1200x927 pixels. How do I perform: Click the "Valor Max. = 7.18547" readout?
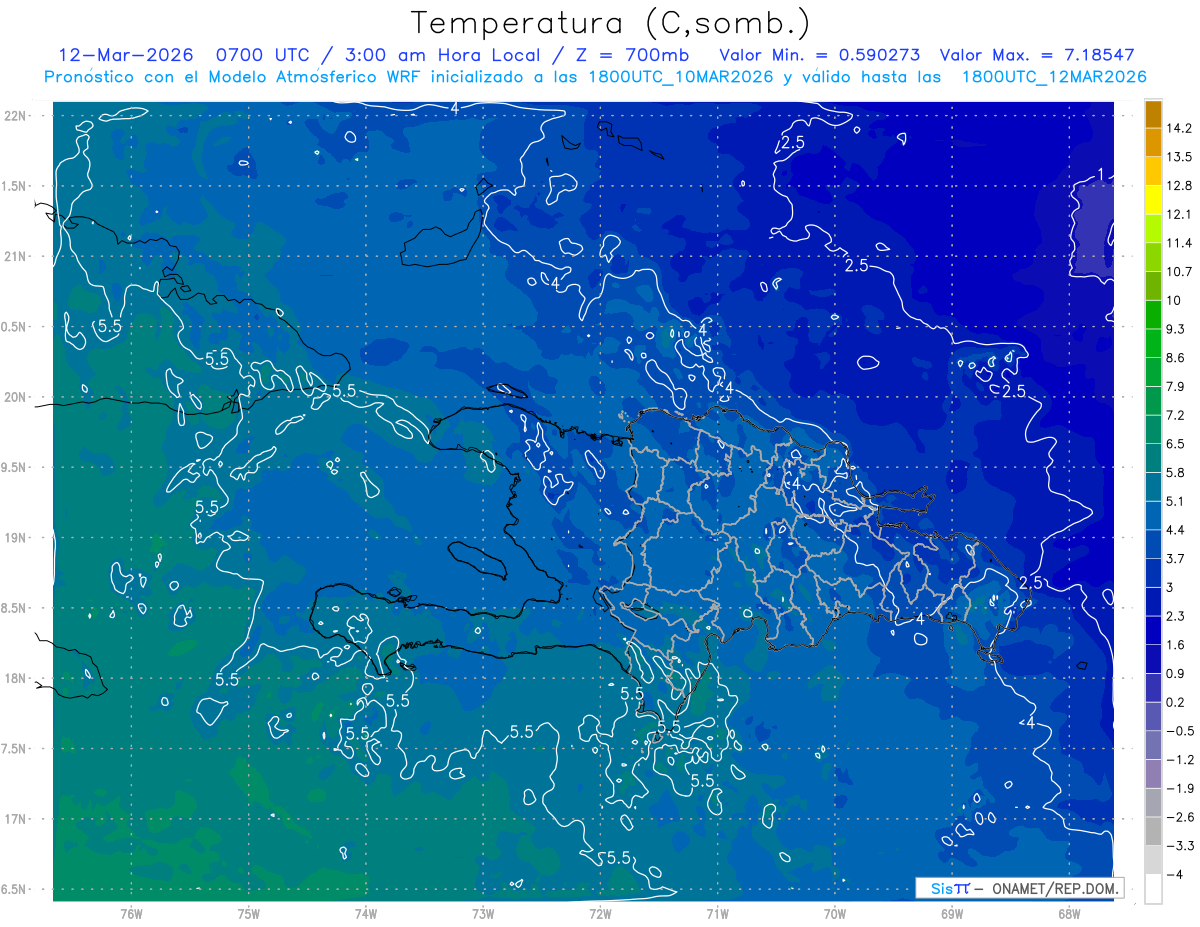[1037, 55]
